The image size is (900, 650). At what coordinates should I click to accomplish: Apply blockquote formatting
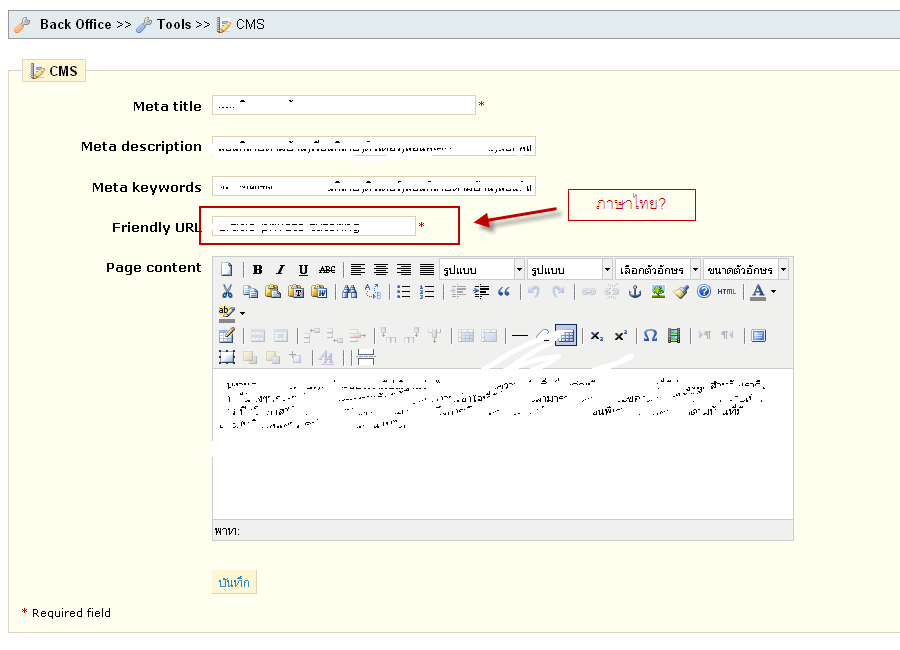pyautogui.click(x=504, y=292)
